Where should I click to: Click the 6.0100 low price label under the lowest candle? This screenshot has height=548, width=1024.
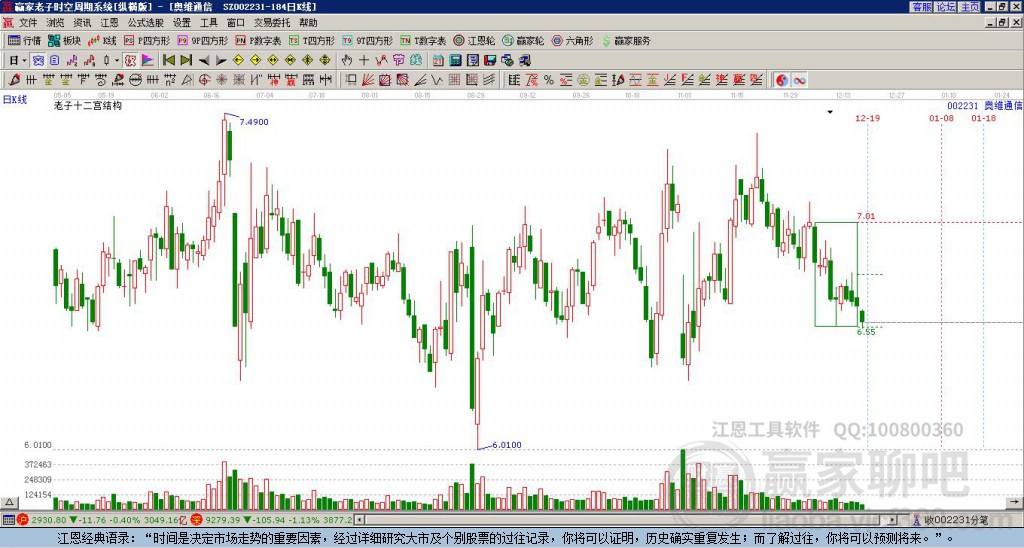point(507,445)
